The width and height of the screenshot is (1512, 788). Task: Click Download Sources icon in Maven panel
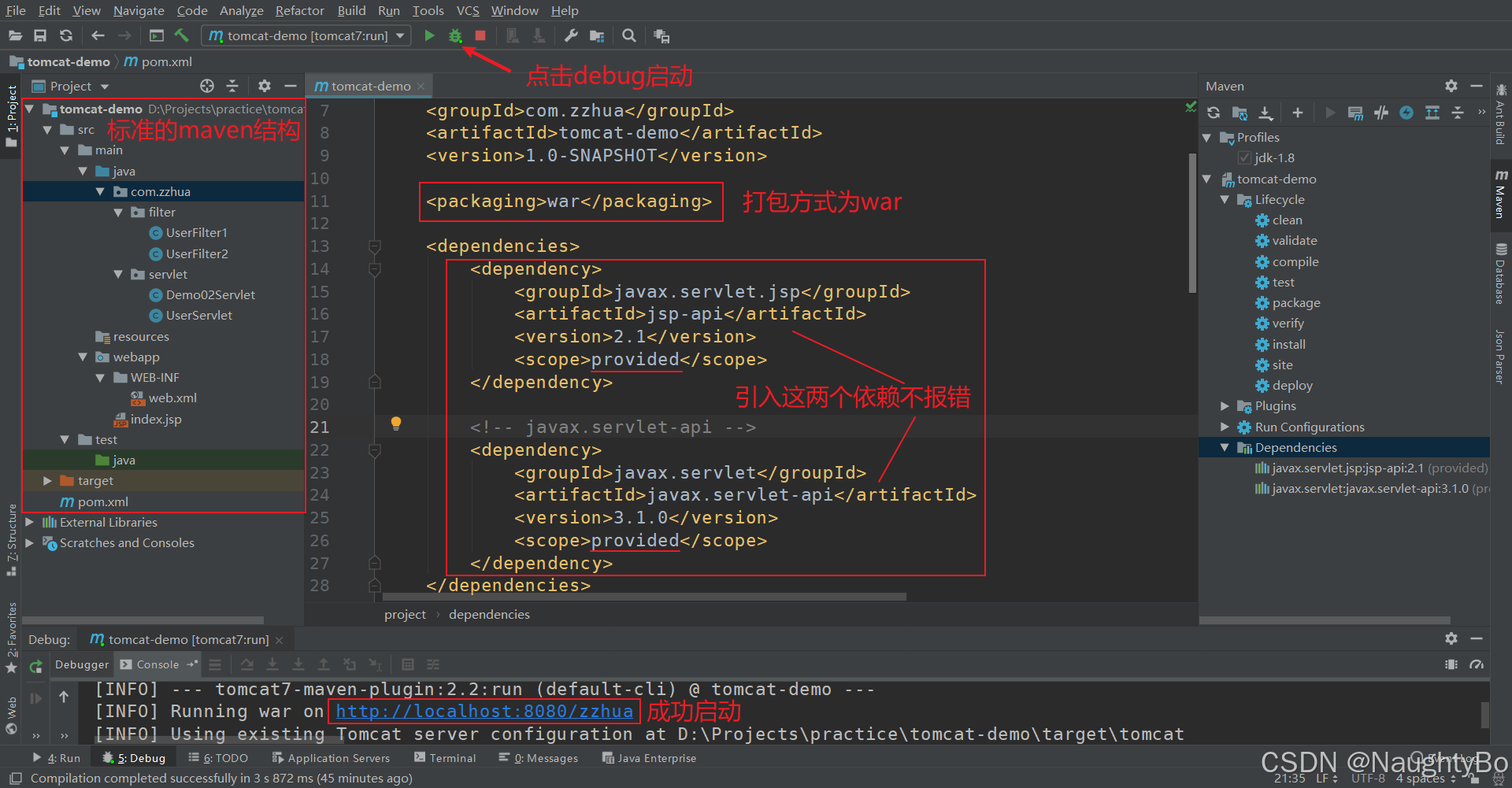click(x=1266, y=113)
